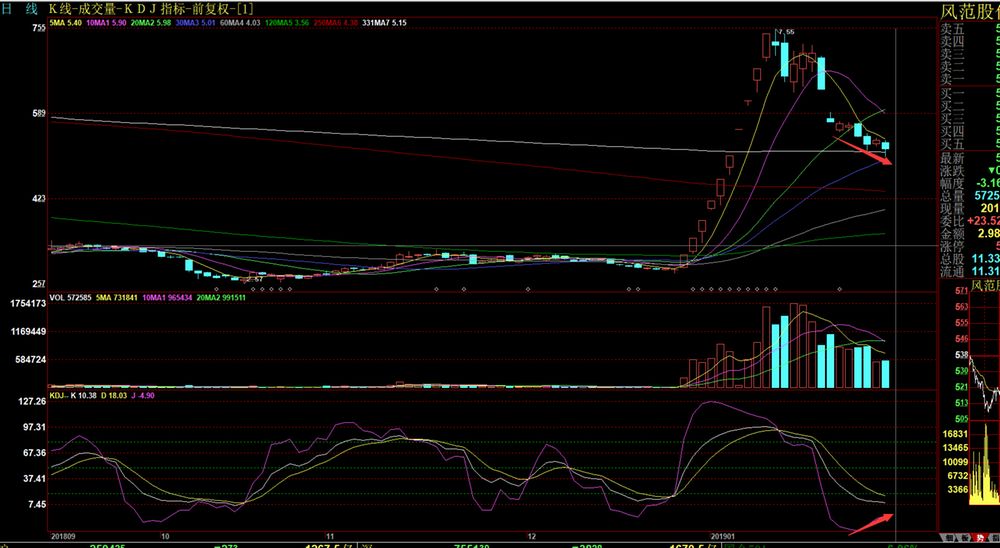Click the 幅度 -3.16 percent row

coord(970,184)
